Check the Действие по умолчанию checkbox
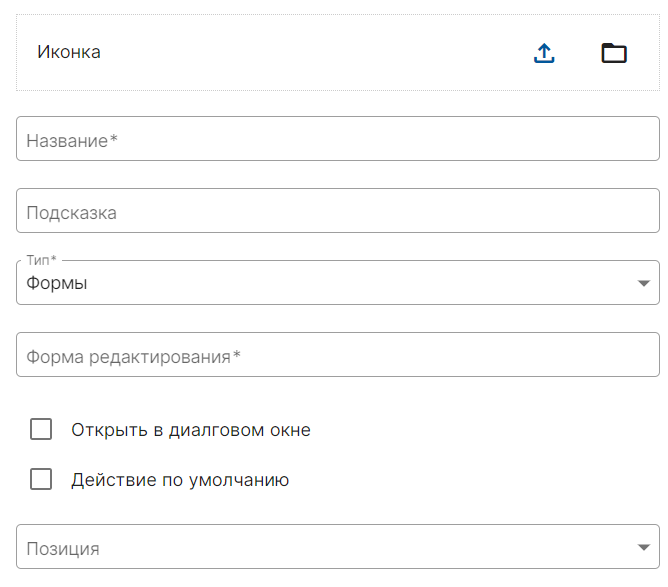The image size is (668, 587). [41, 479]
